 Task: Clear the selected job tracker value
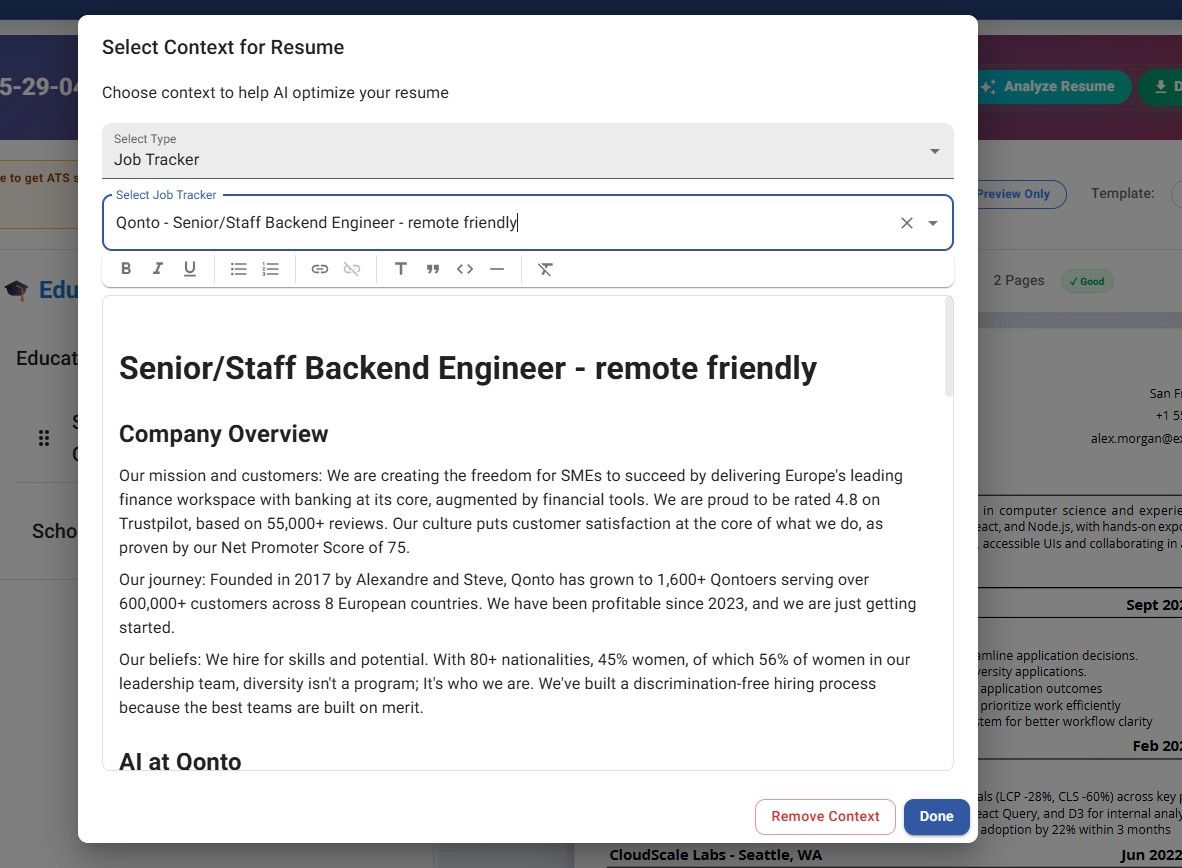coord(907,222)
